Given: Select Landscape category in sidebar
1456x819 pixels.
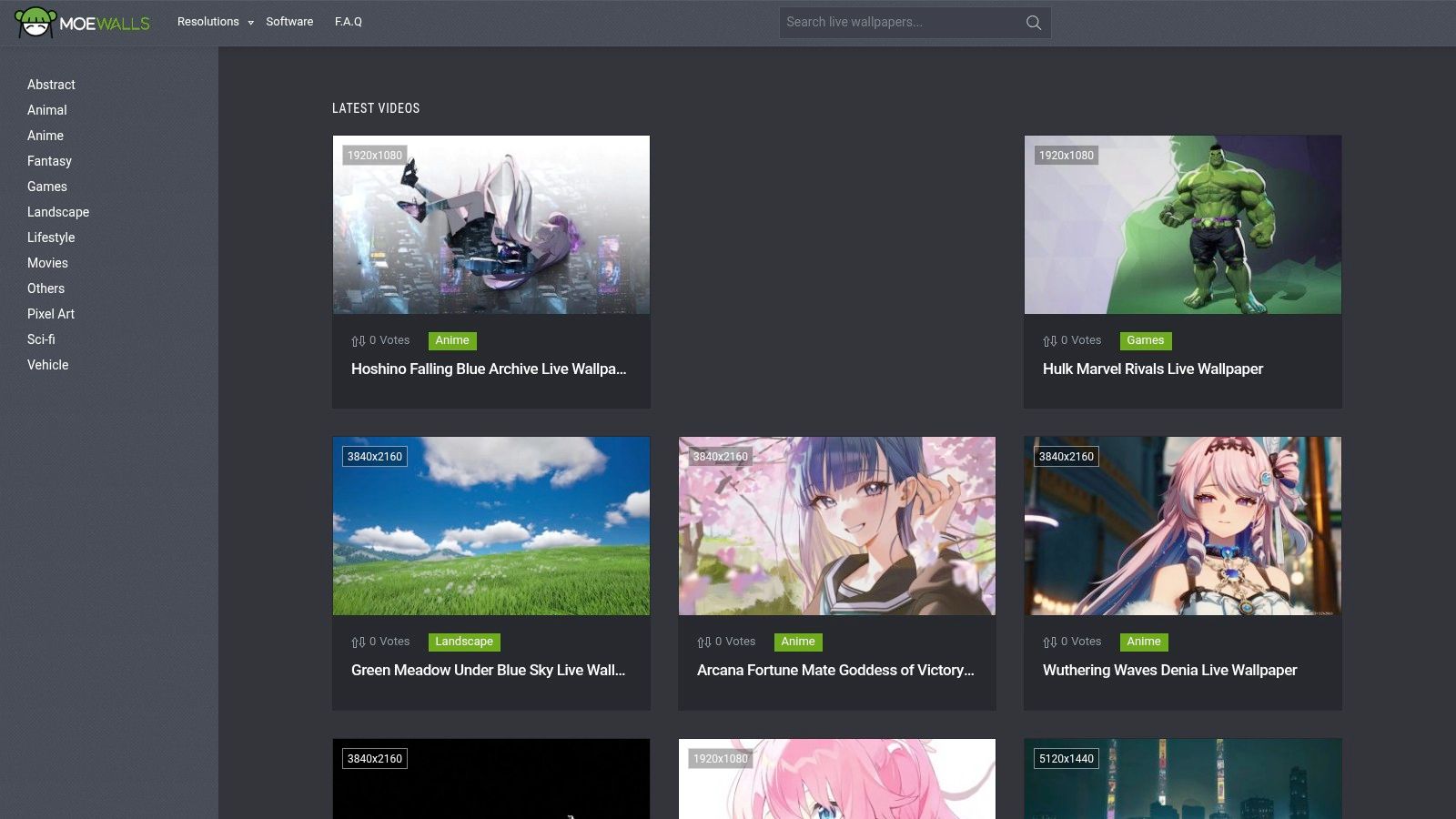Looking at the screenshot, I should tap(58, 212).
